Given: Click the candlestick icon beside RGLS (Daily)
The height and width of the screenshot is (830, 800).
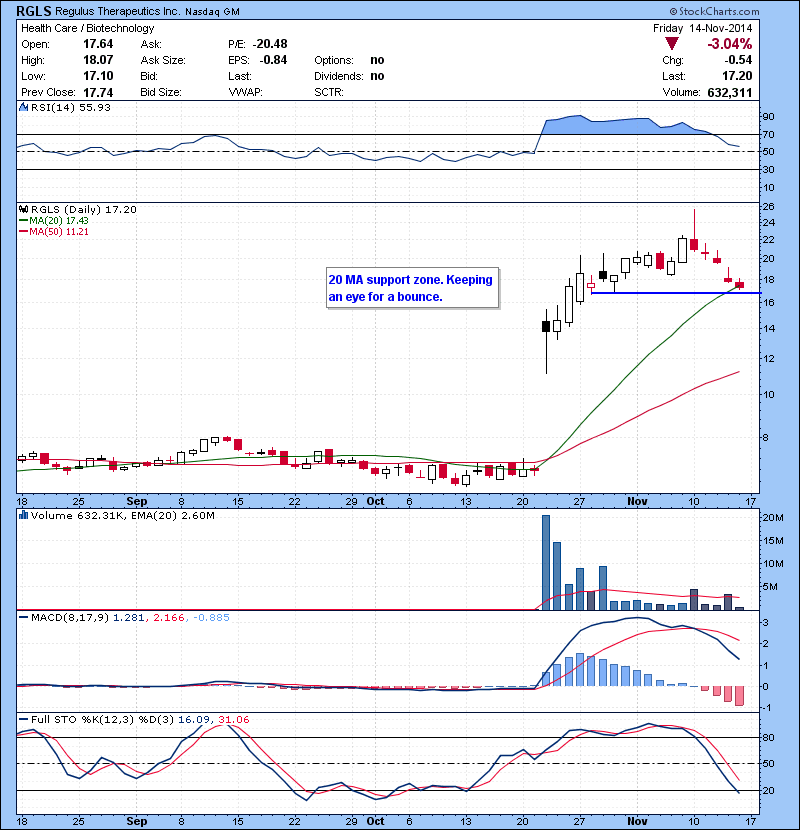Looking at the screenshot, I should click(x=23, y=210).
